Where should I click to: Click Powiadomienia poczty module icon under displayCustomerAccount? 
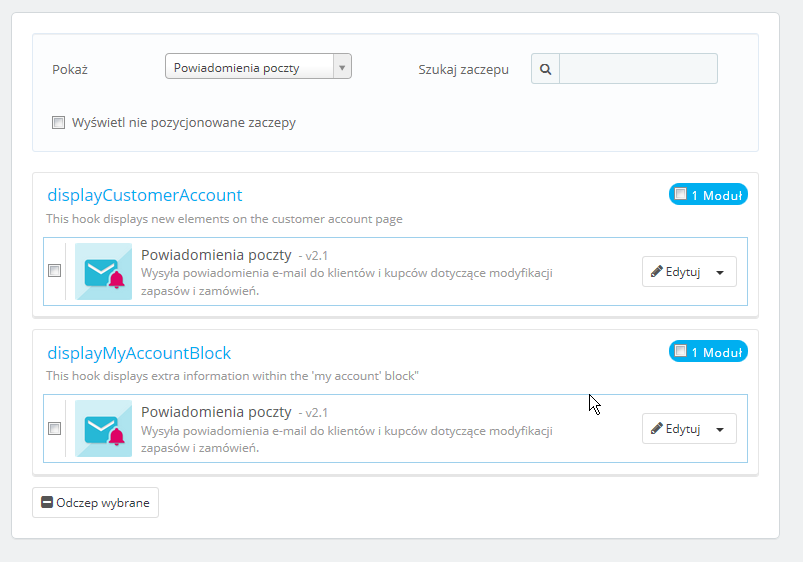(x=104, y=271)
